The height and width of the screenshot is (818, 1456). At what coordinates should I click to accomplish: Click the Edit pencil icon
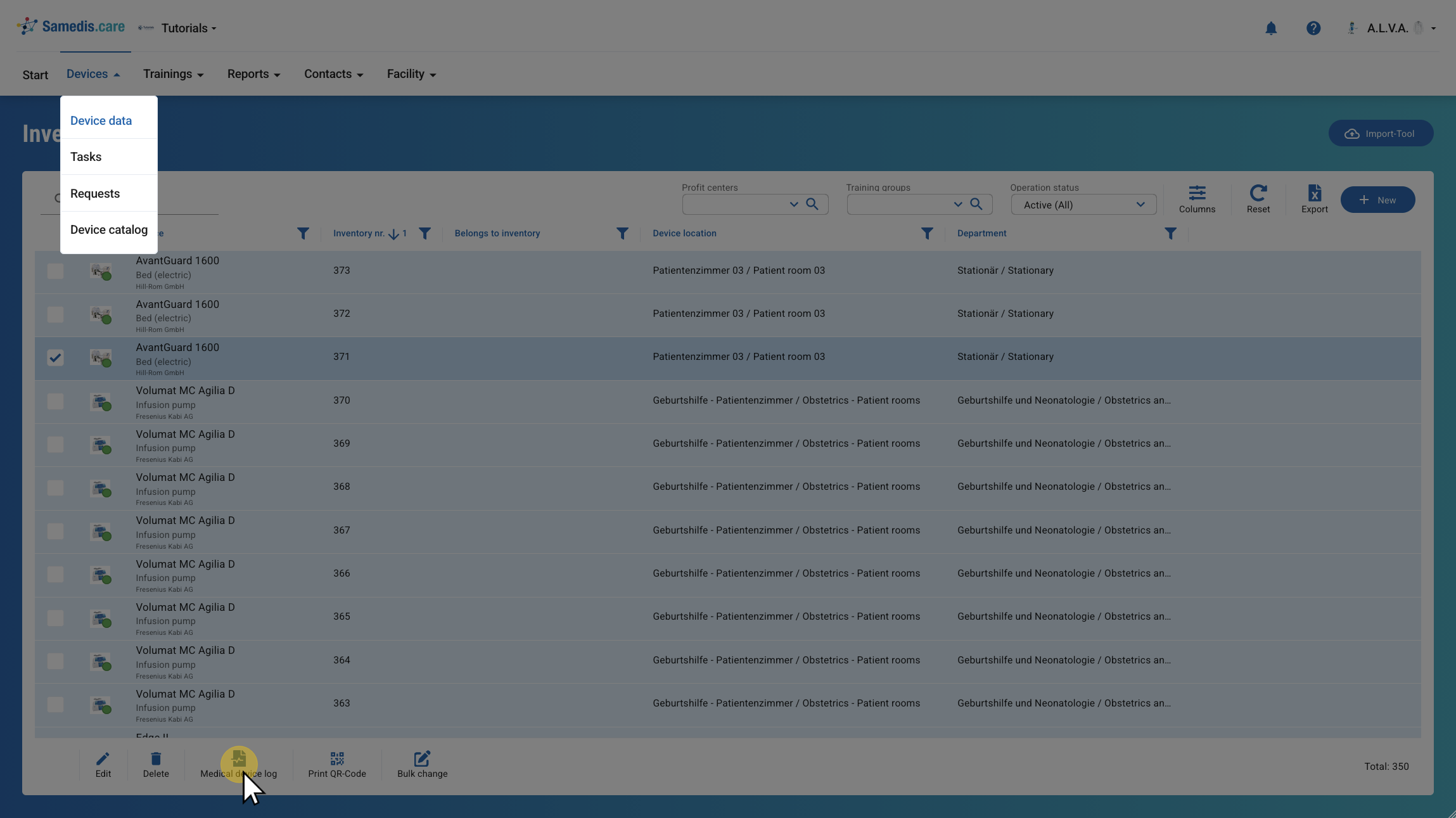pyautogui.click(x=103, y=765)
